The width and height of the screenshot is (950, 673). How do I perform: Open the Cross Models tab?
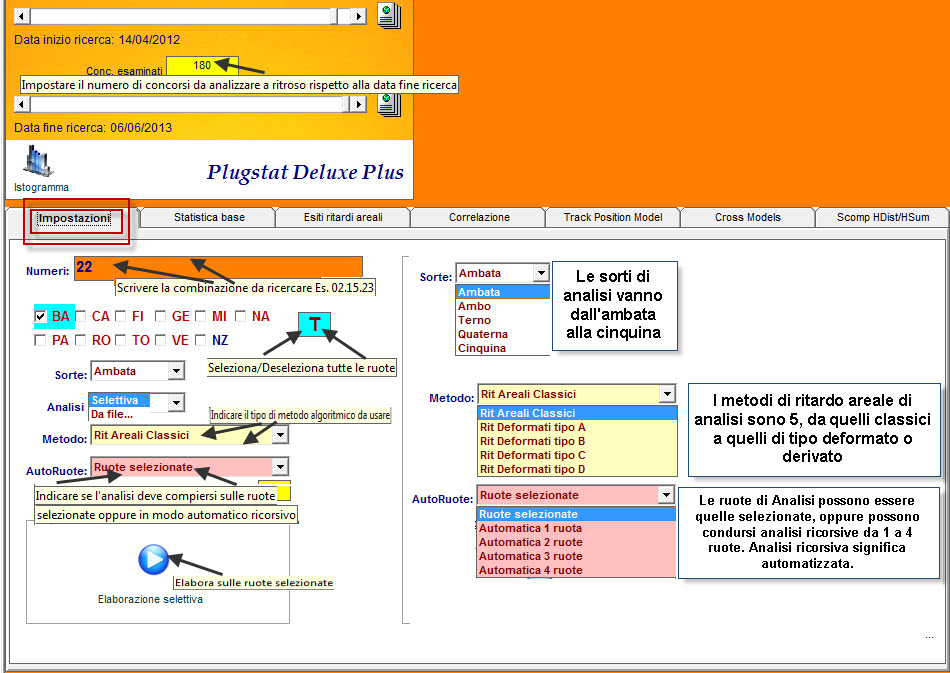pos(748,217)
